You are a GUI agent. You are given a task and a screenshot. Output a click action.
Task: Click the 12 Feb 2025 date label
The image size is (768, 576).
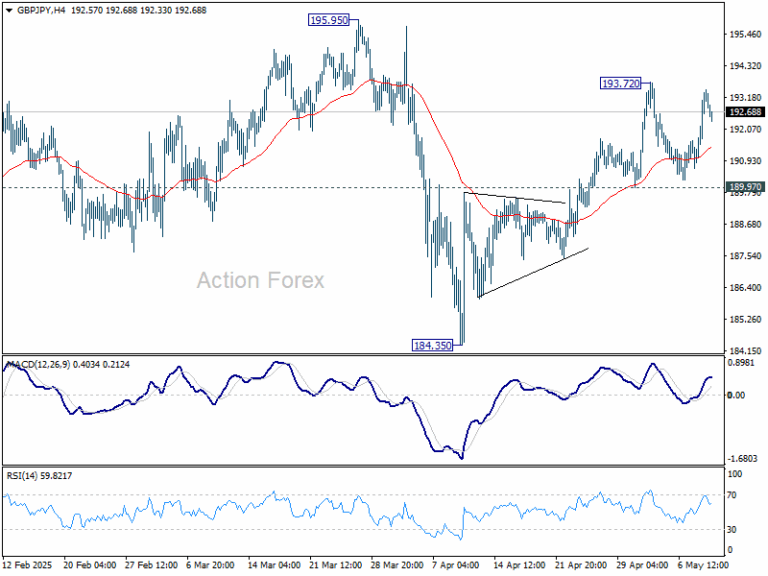(27, 565)
